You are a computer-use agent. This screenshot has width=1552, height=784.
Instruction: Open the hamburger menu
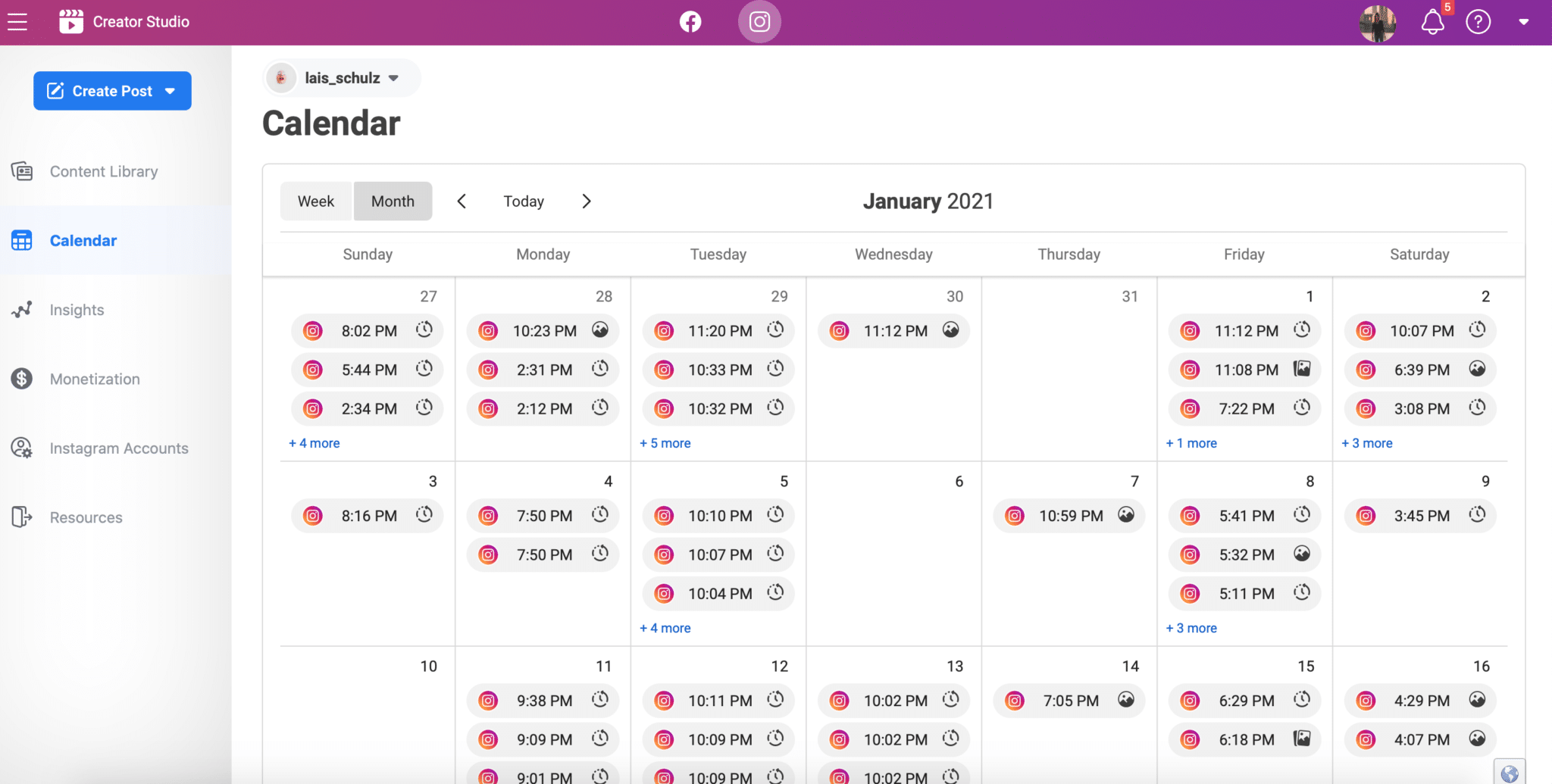click(x=17, y=22)
